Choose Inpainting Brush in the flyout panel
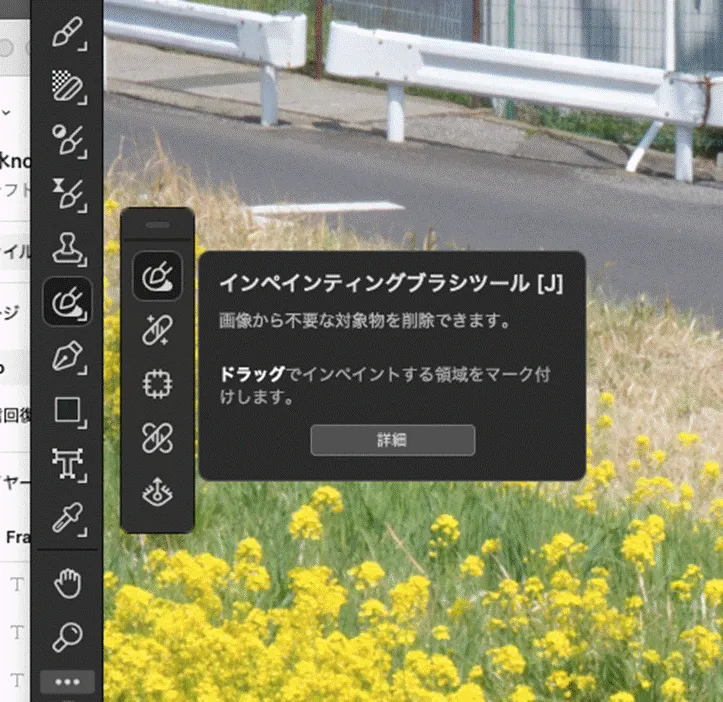The height and width of the screenshot is (702, 723). point(157,276)
